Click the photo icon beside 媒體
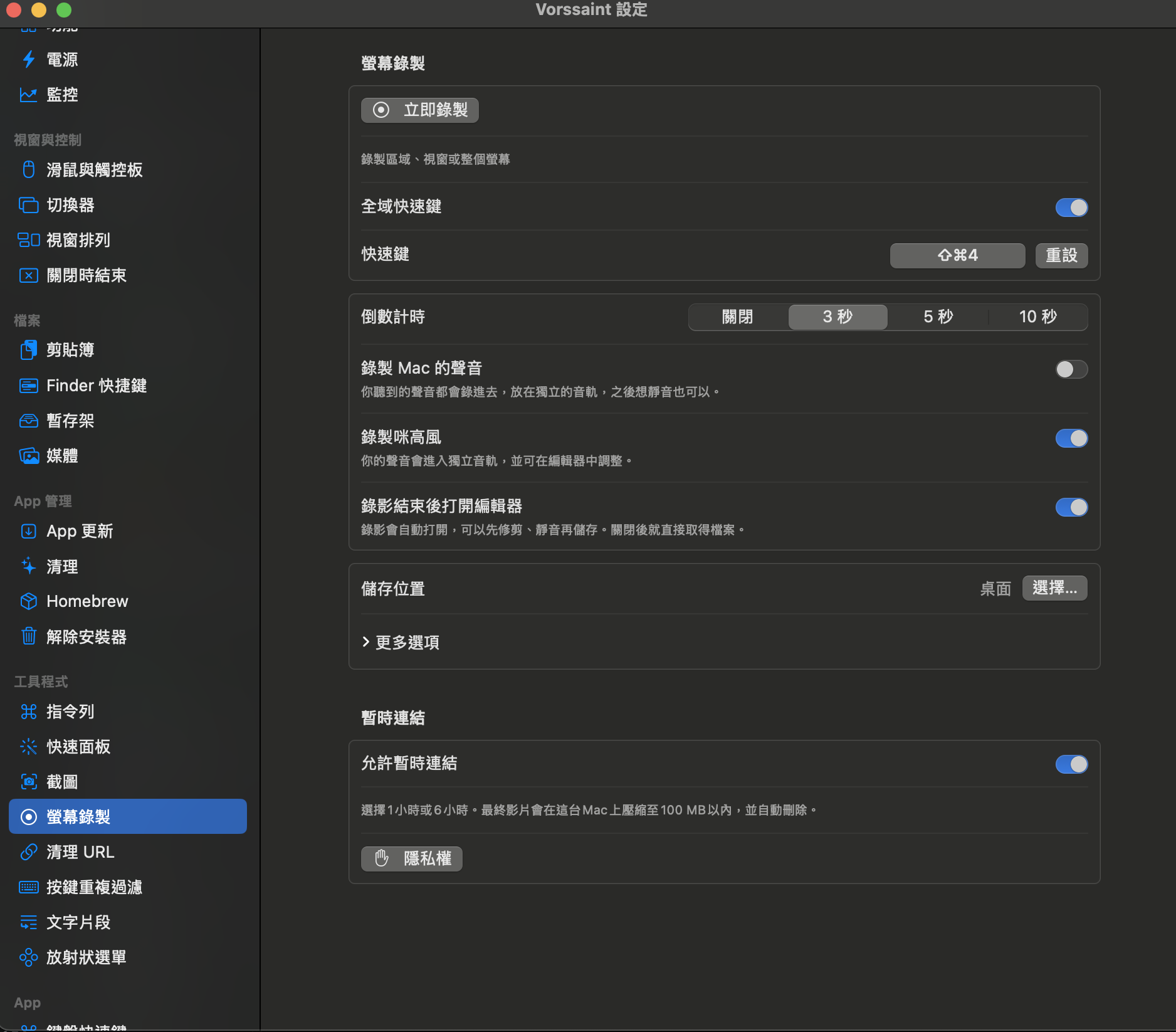 tap(29, 456)
